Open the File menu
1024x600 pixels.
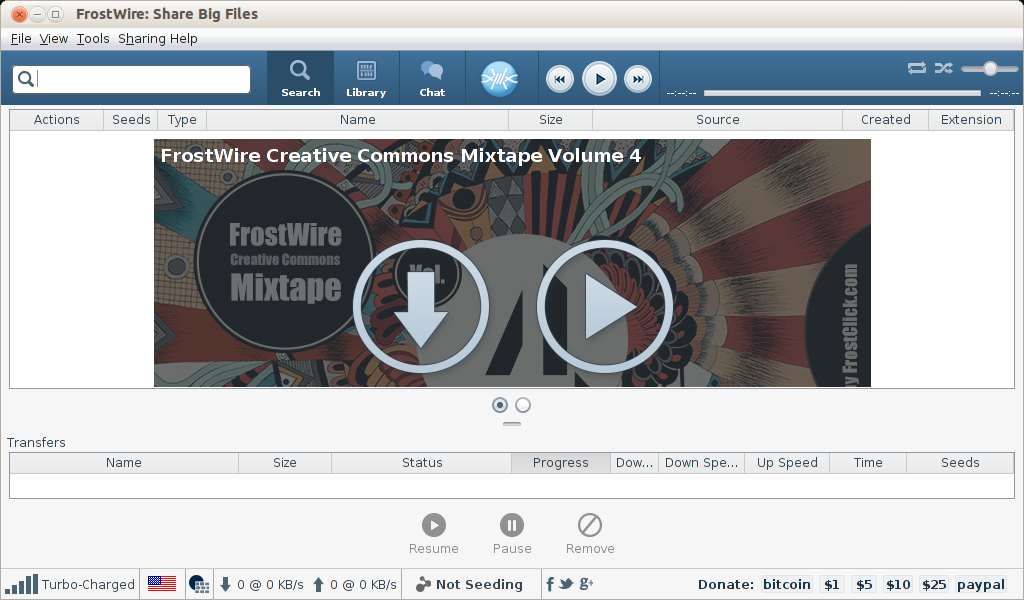(x=21, y=39)
